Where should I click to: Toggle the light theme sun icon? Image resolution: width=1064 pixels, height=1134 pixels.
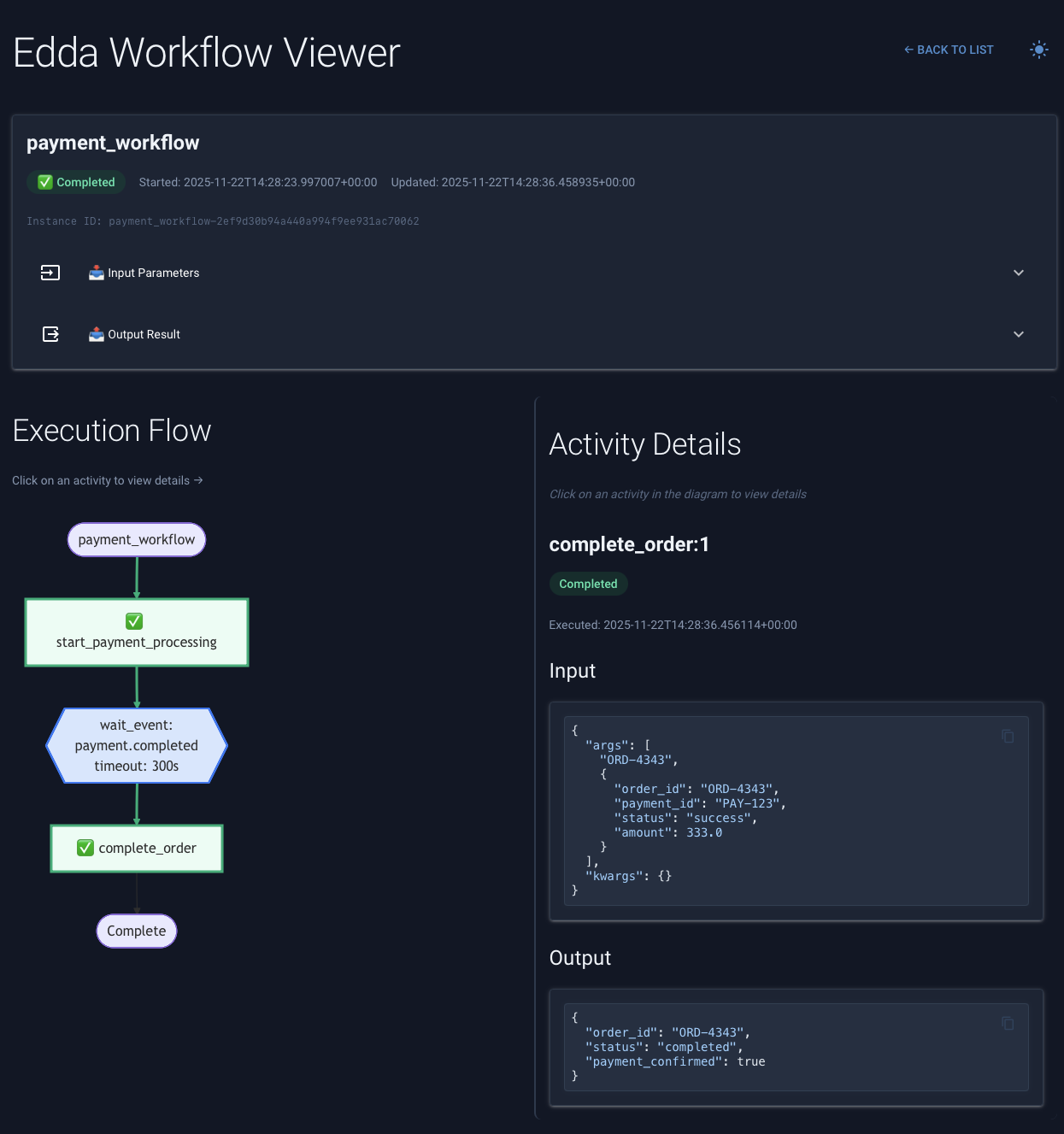[x=1038, y=50]
